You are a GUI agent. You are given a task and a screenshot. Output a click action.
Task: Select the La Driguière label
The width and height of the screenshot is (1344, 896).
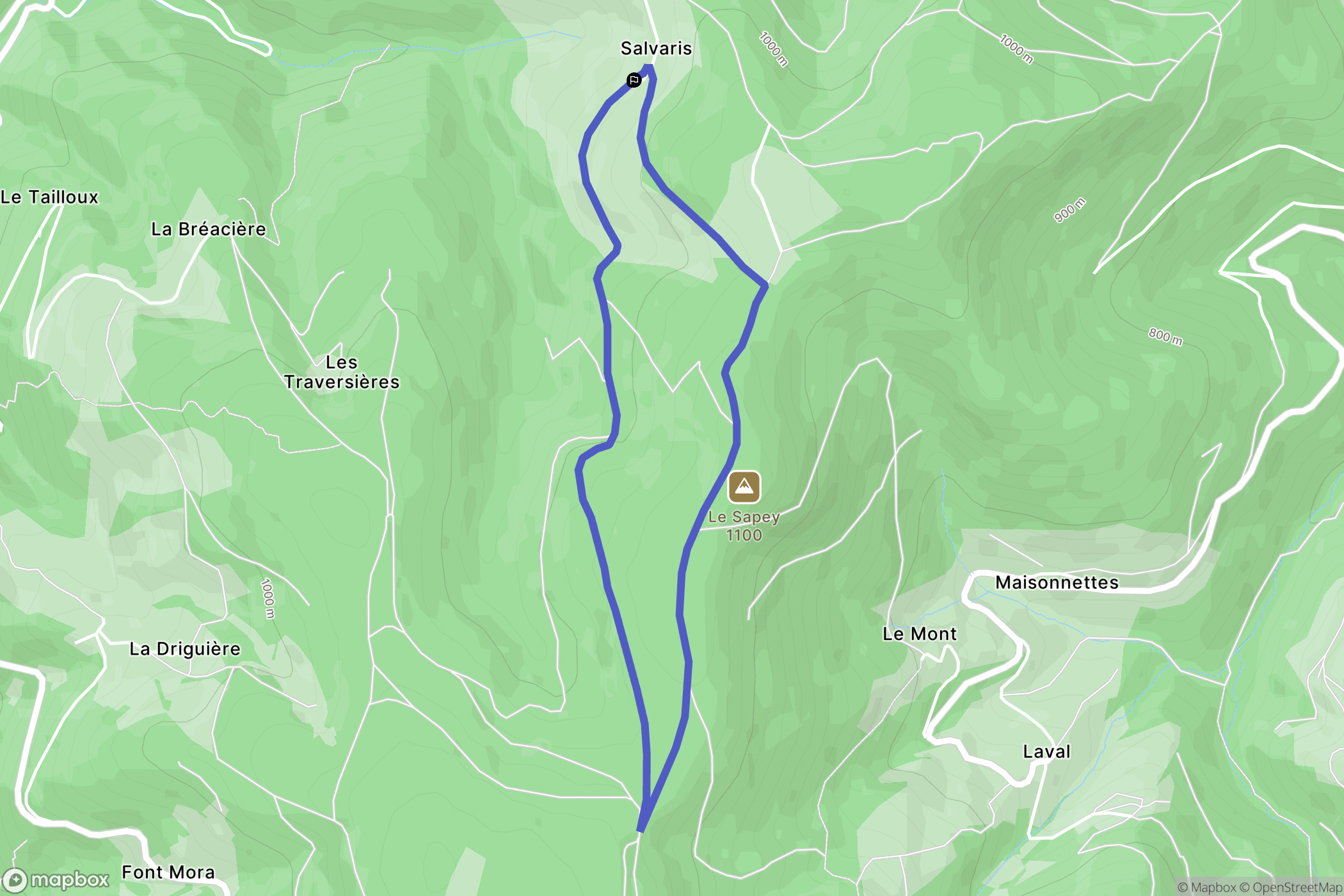(x=185, y=649)
